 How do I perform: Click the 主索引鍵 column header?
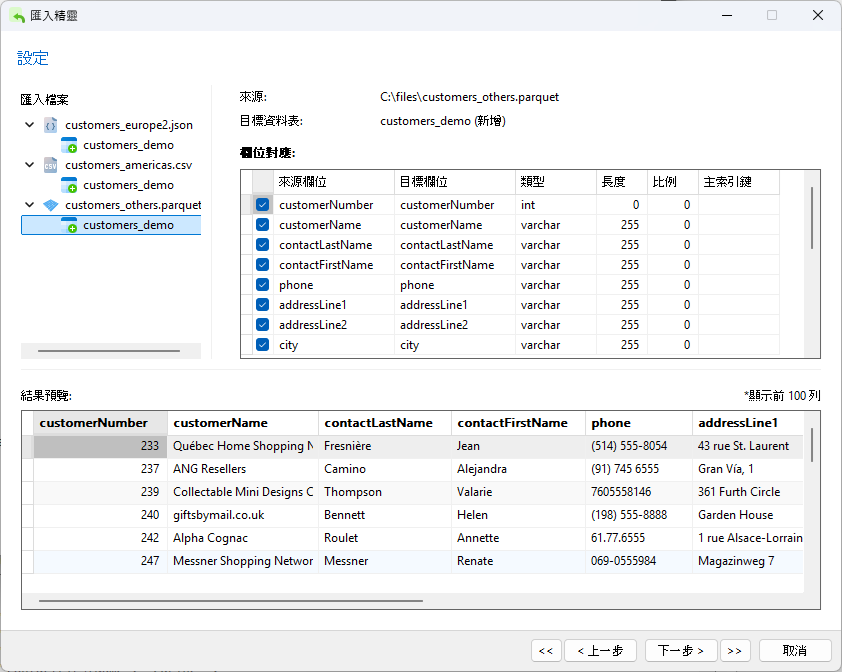click(739, 182)
